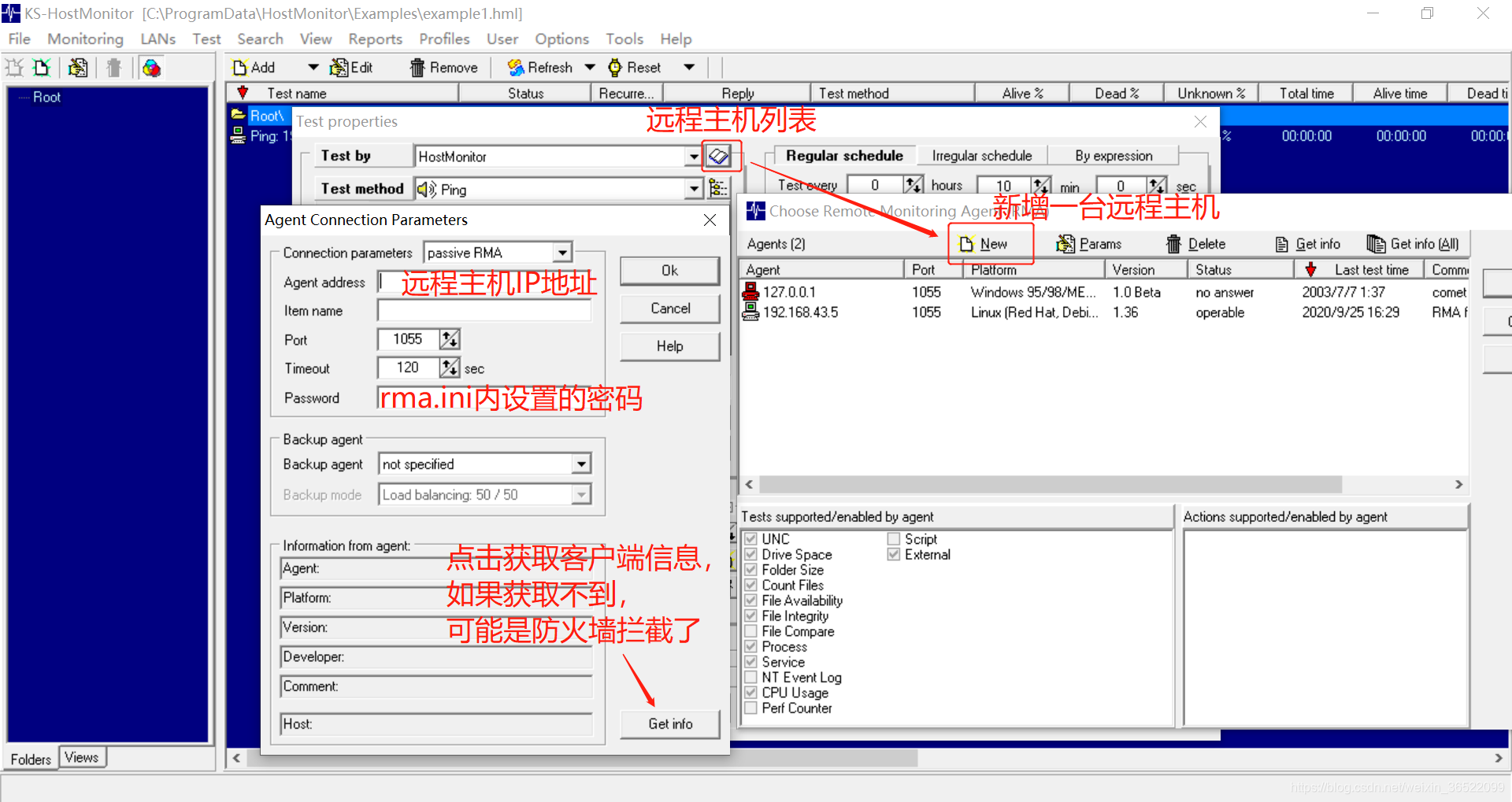
Task: Switch to the By expression tab
Action: coord(1114,156)
